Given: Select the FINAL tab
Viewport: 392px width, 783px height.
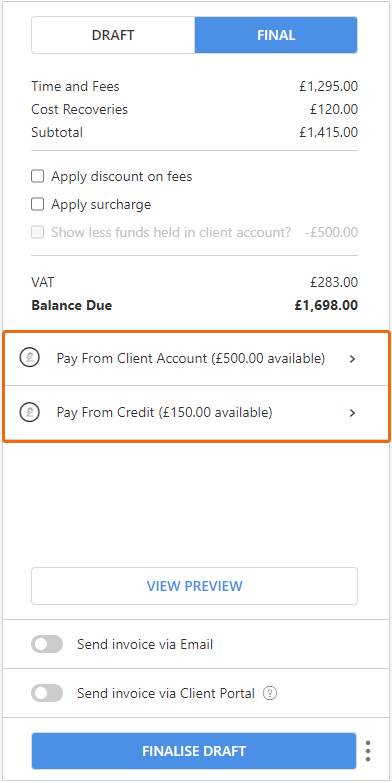Looking at the screenshot, I should click(276, 35).
